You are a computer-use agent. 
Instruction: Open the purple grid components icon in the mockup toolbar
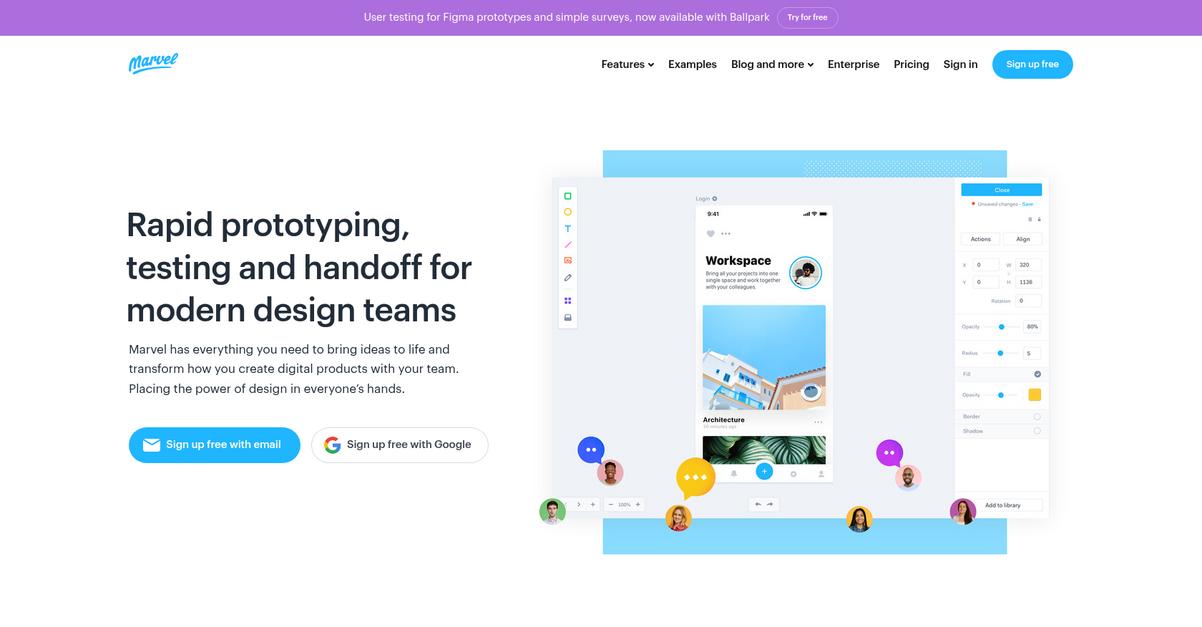[x=568, y=300]
